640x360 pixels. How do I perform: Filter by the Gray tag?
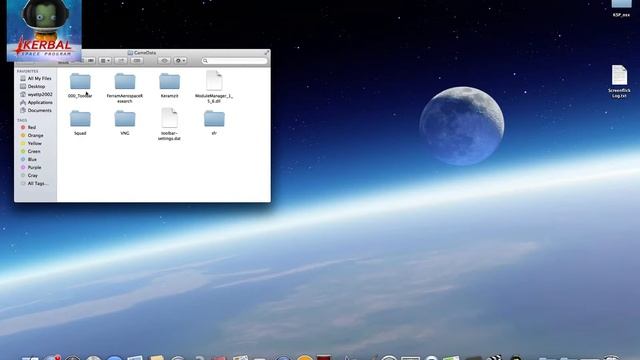pyautogui.click(x=29, y=176)
